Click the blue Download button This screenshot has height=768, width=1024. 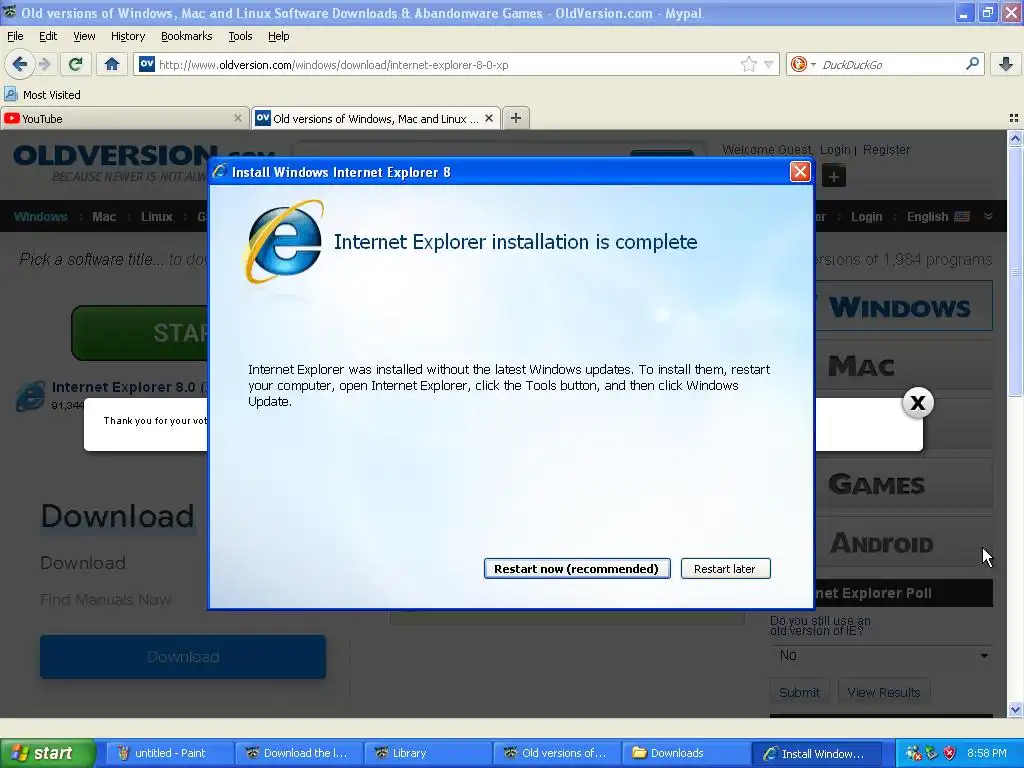pos(183,657)
